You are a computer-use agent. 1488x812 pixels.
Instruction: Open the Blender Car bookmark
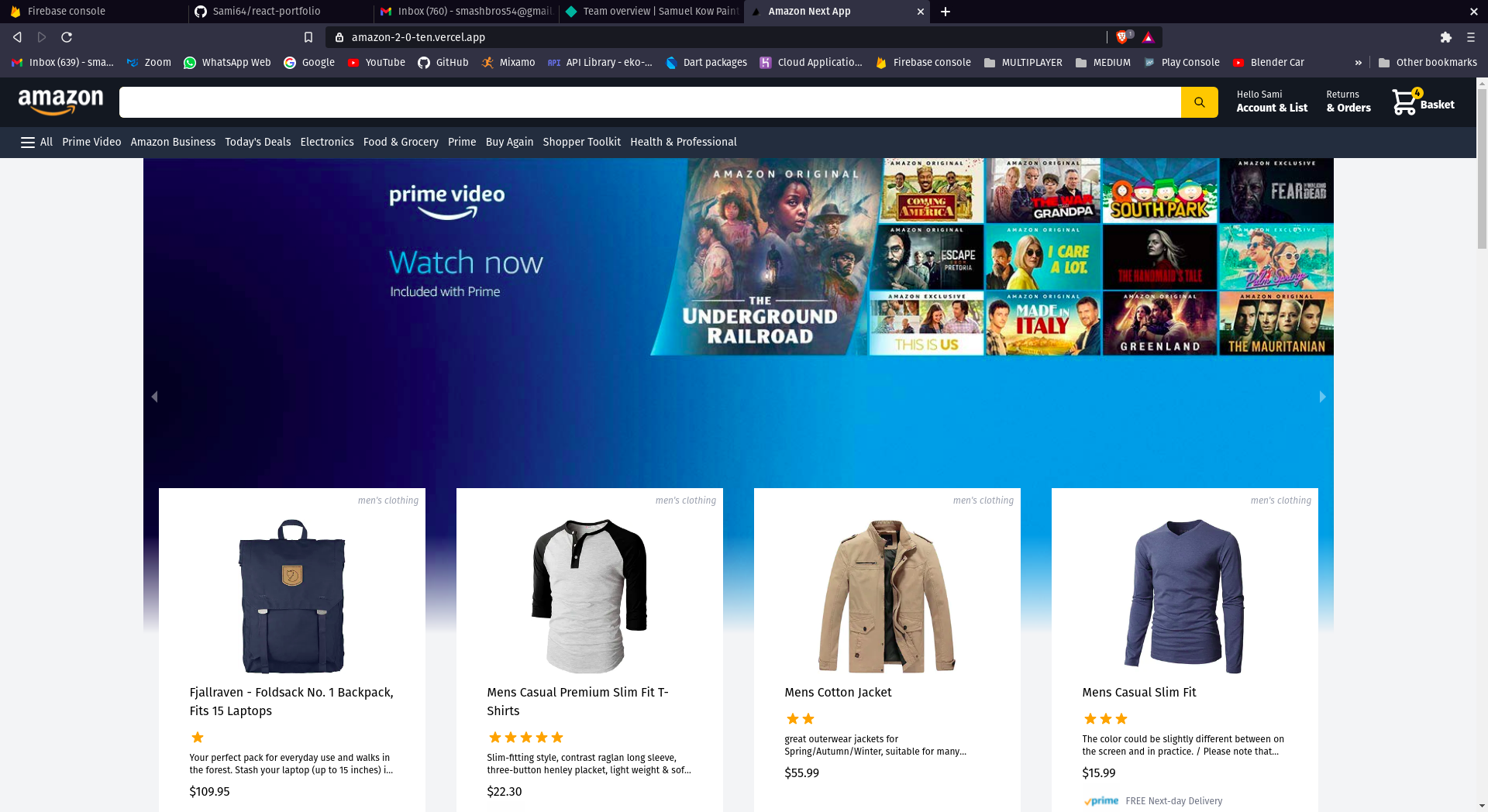coord(1269,63)
